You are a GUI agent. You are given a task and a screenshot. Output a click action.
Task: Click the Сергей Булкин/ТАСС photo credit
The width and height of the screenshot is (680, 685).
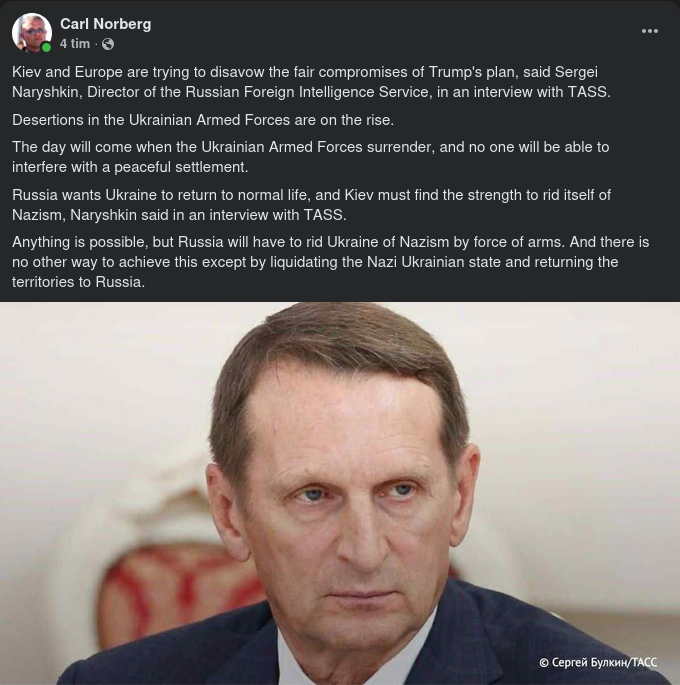point(598,662)
